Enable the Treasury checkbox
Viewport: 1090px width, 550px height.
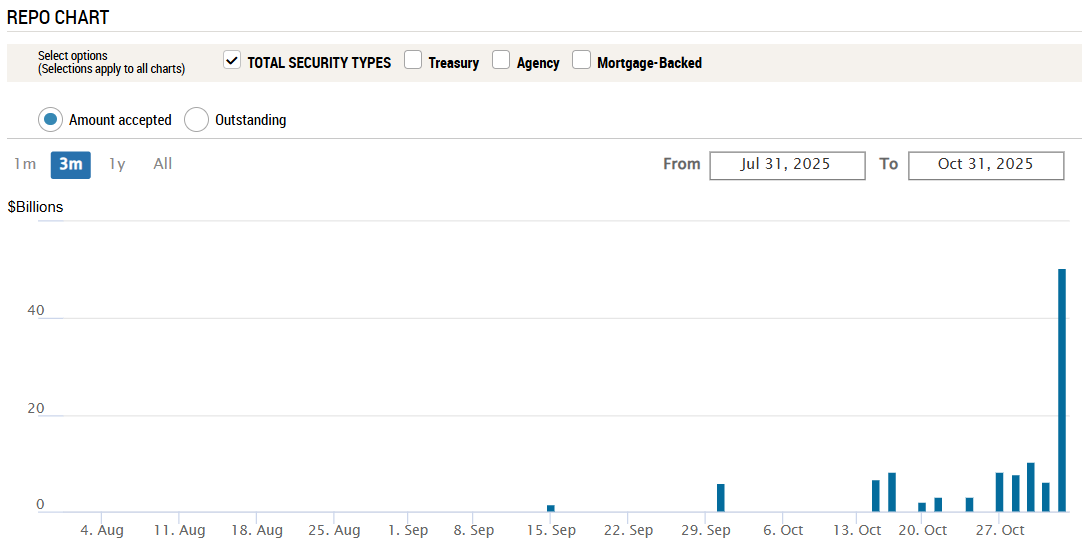[x=413, y=61]
